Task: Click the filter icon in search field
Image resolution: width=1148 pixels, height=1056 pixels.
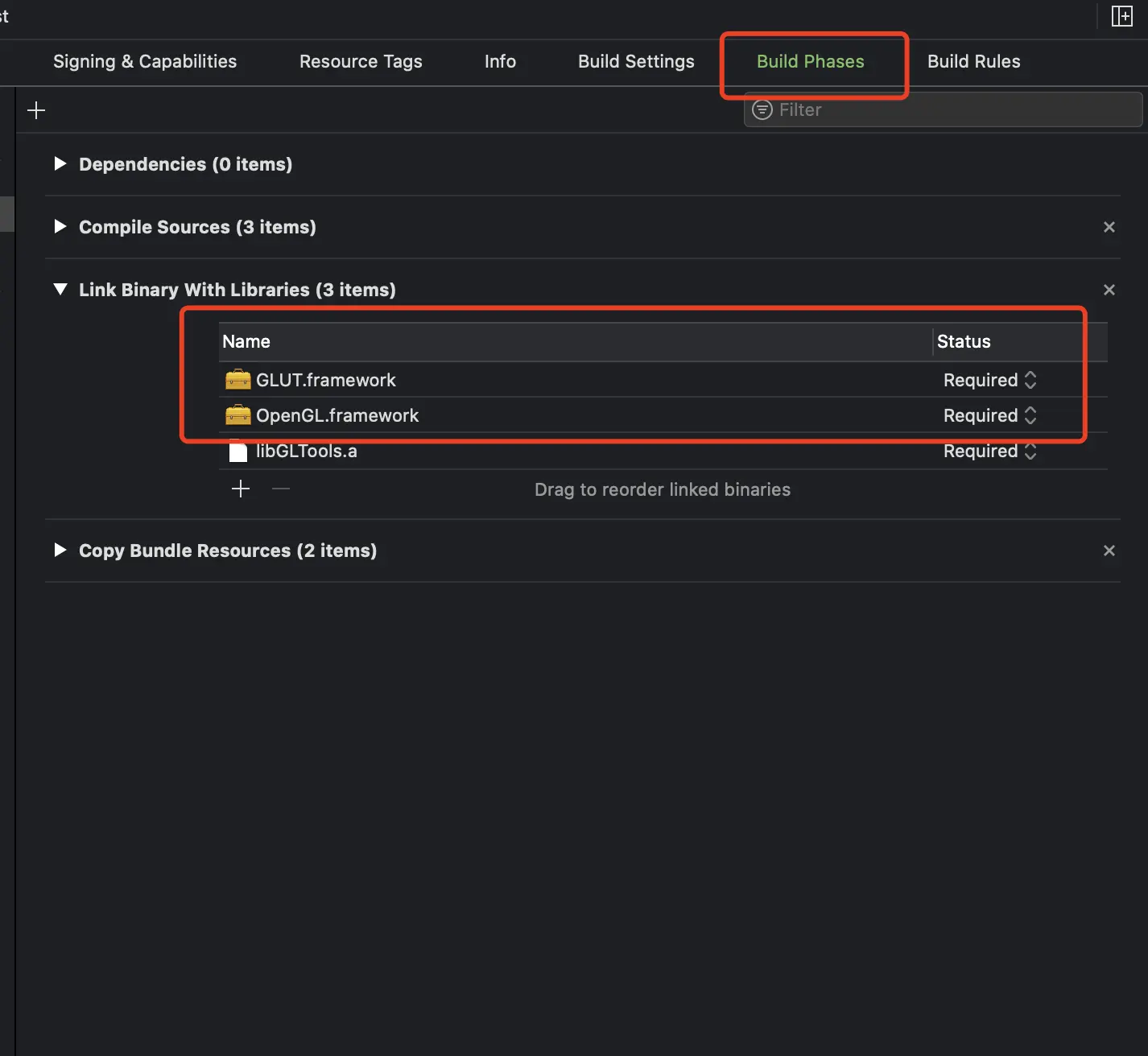Action: coord(762,109)
